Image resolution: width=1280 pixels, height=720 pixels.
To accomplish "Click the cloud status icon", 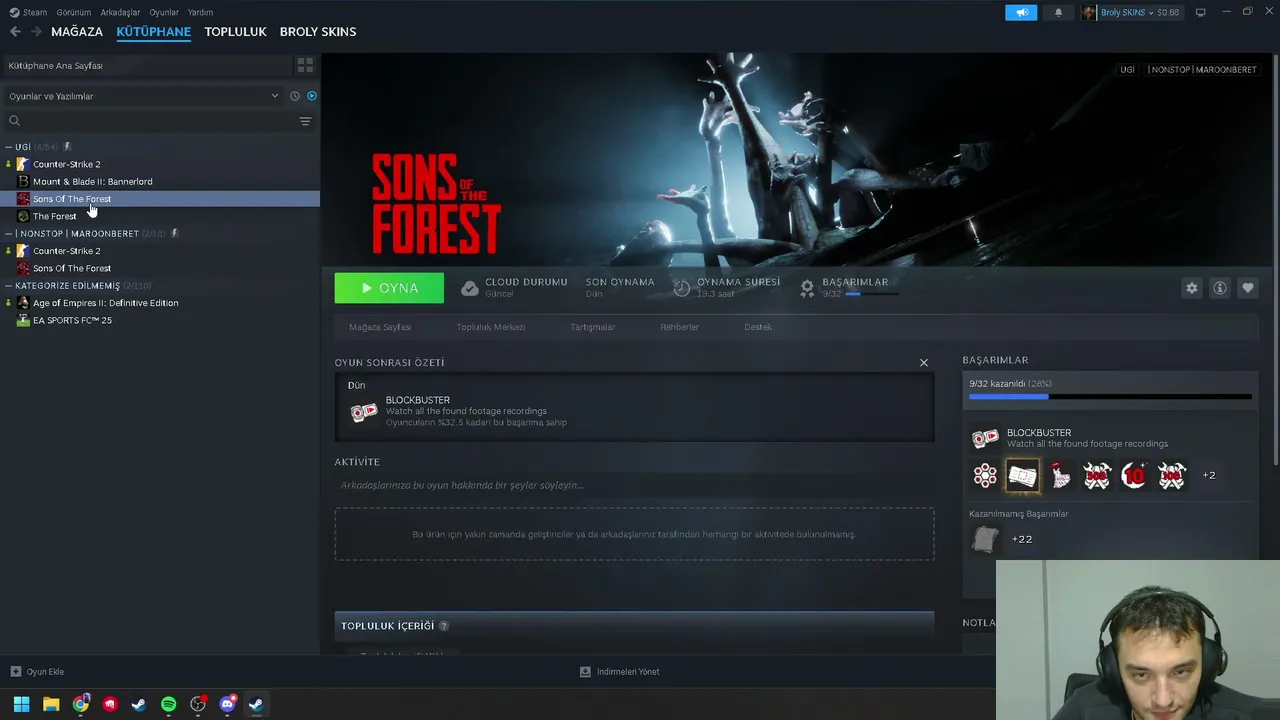I will click(x=469, y=288).
